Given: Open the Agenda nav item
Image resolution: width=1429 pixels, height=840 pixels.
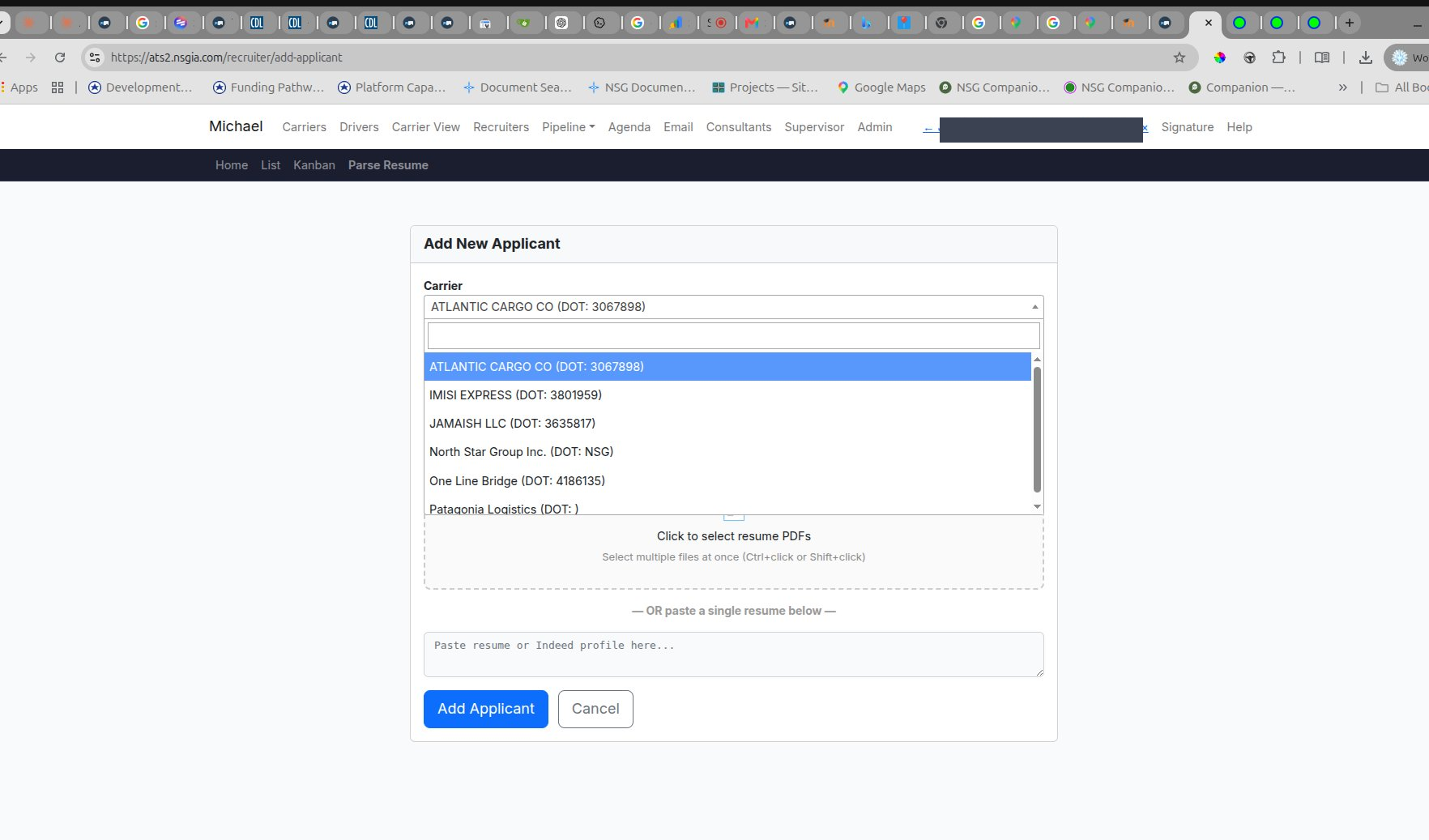Looking at the screenshot, I should click(x=629, y=127).
